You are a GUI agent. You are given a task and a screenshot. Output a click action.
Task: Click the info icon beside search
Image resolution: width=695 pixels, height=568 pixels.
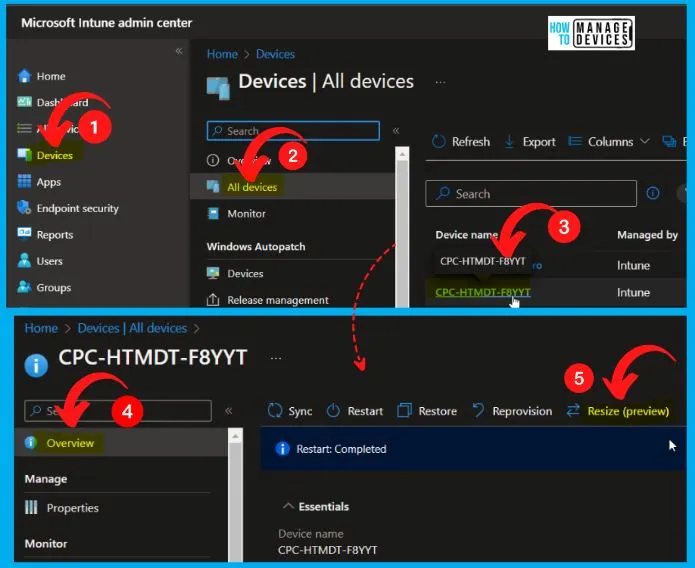click(x=652, y=193)
